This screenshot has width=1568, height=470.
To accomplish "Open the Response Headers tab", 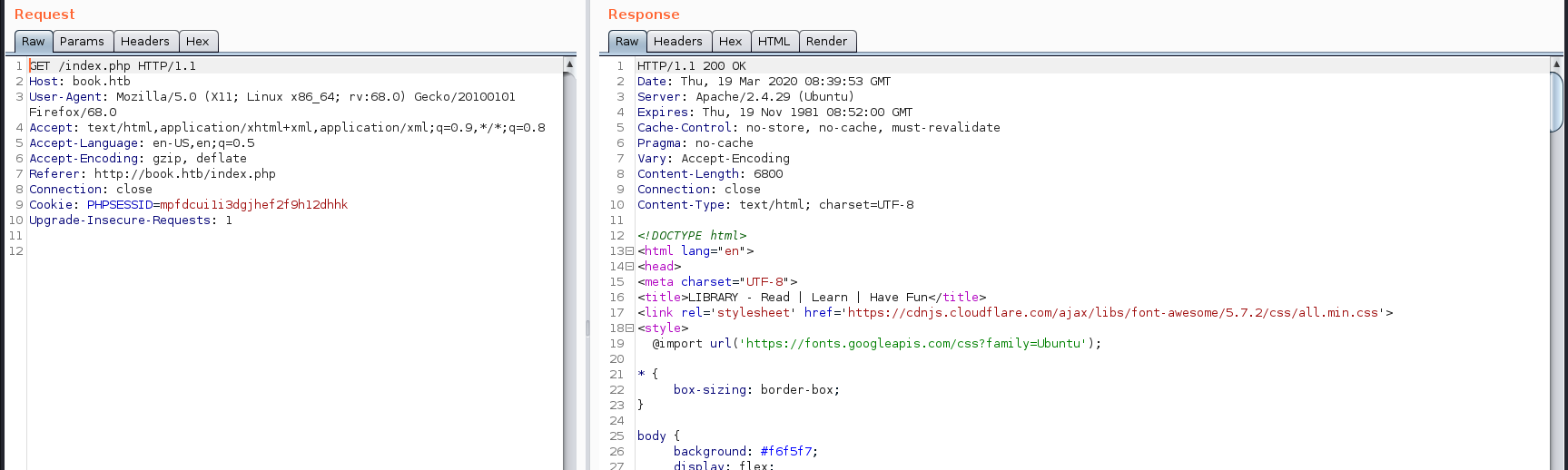I will 678,42.
